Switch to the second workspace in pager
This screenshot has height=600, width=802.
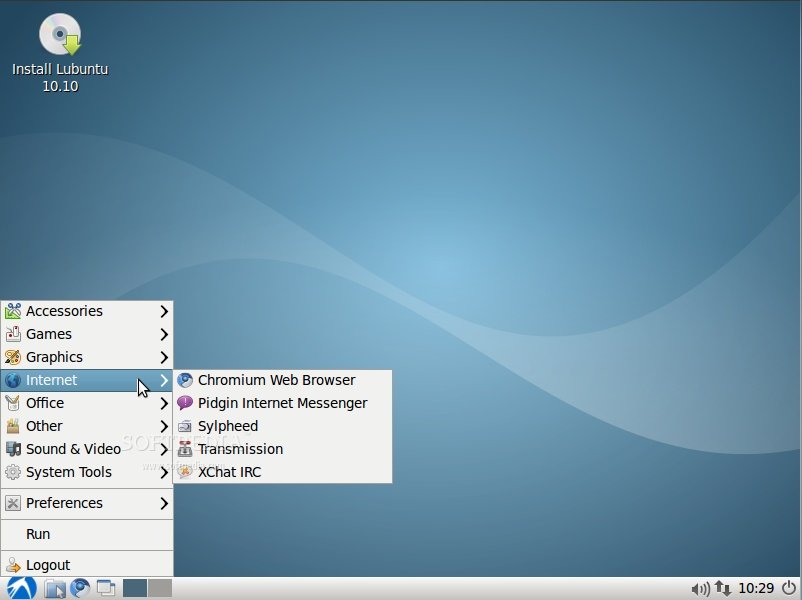tap(160, 588)
